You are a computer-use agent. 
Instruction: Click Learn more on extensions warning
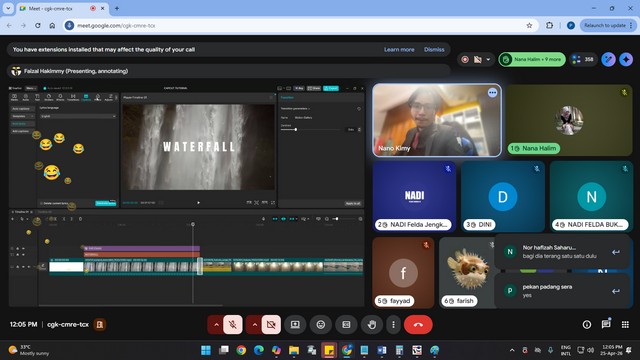point(399,49)
